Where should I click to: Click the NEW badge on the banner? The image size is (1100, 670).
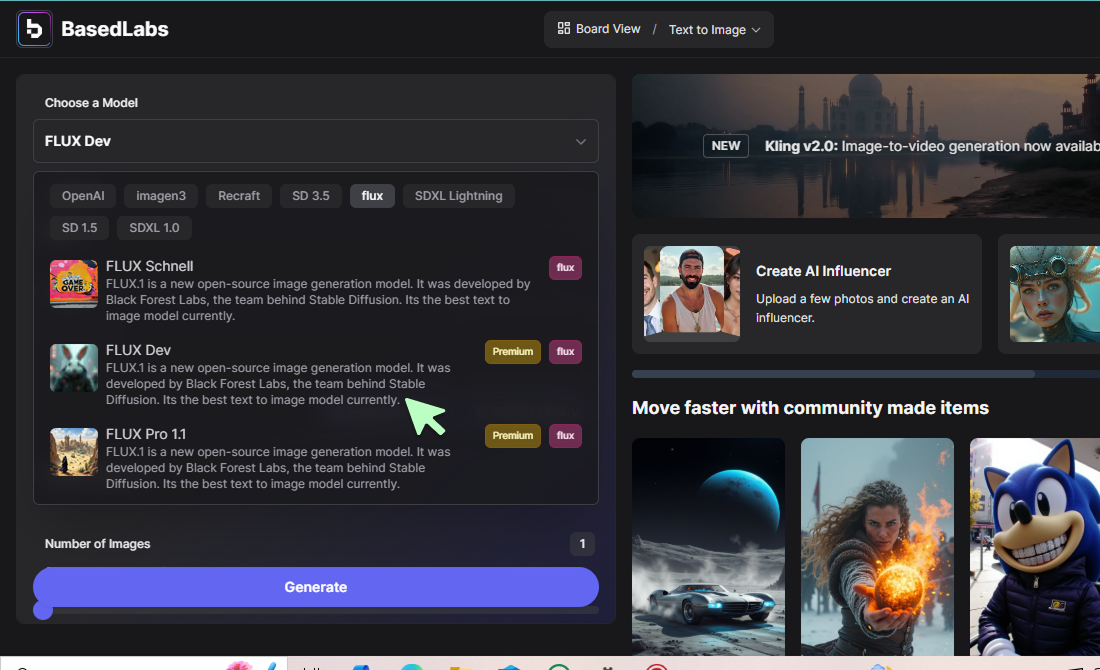click(726, 146)
